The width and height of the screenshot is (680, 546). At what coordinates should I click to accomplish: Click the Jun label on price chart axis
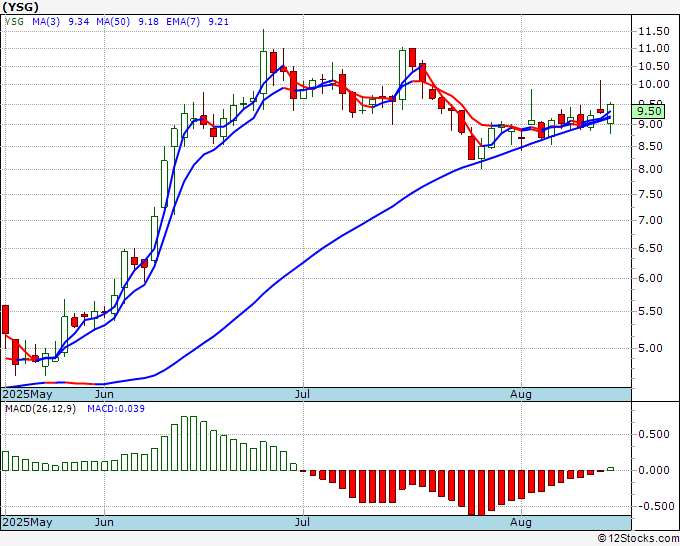(104, 394)
